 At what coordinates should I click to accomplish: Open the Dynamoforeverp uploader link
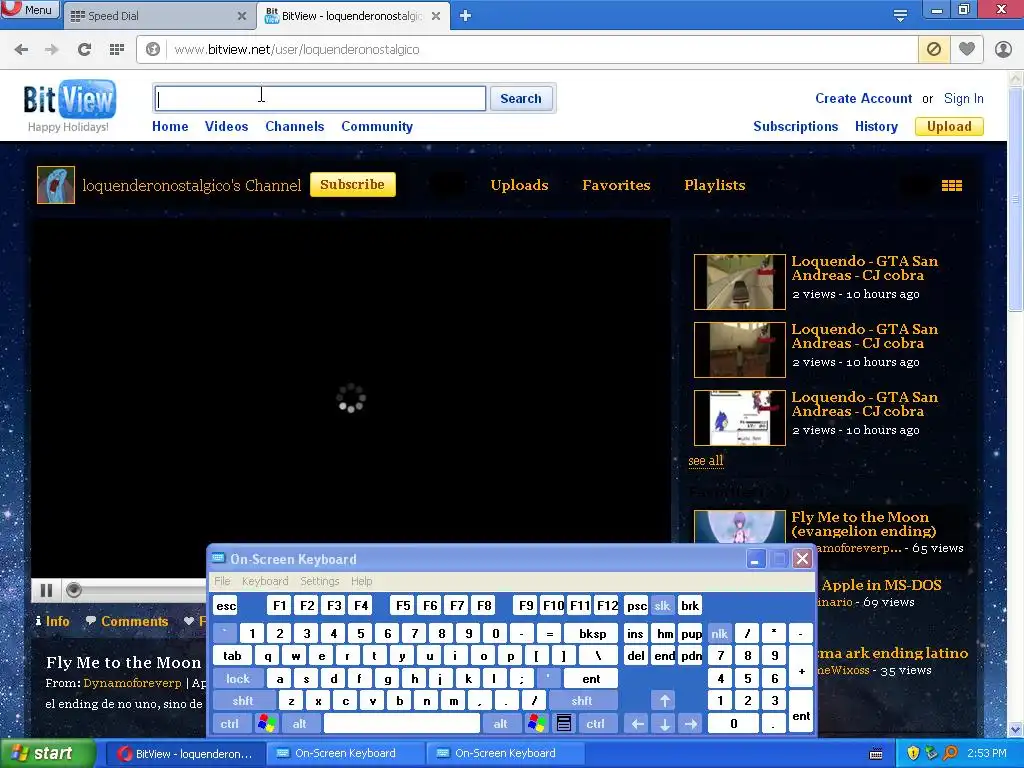pos(133,683)
